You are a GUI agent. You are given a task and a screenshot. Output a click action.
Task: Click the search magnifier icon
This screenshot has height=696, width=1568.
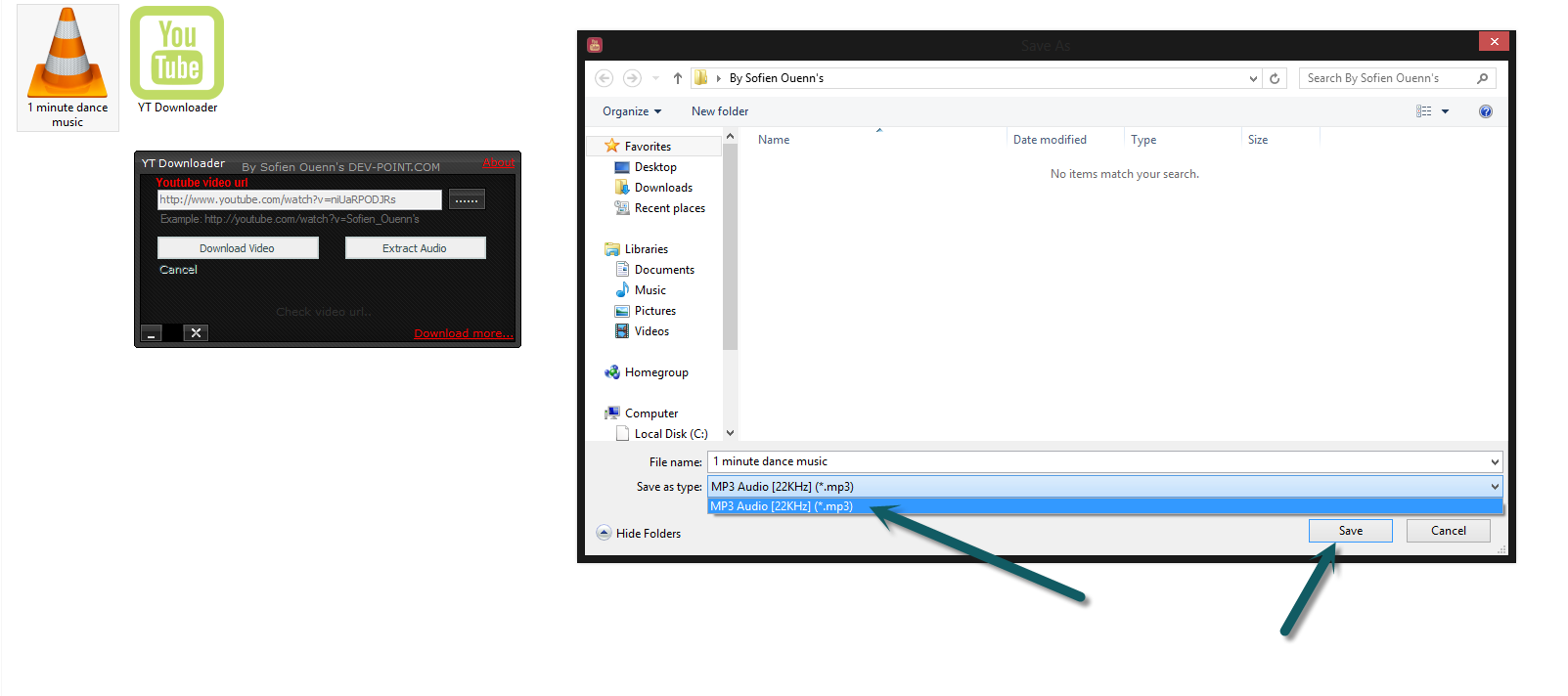[x=1483, y=78]
